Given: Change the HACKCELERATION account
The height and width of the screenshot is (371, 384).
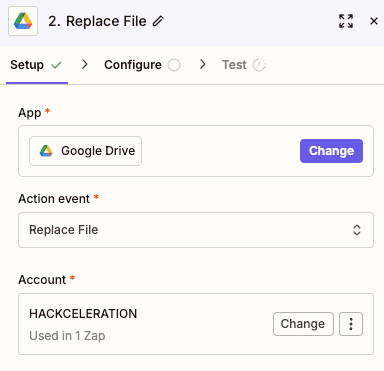Looking at the screenshot, I should point(303,324).
